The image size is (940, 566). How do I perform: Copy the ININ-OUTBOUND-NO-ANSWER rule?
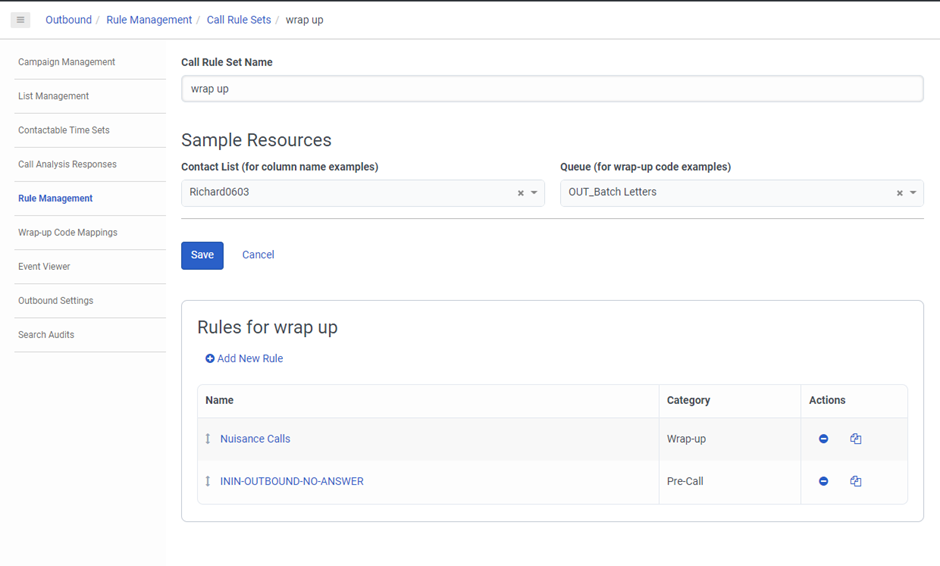pos(856,481)
